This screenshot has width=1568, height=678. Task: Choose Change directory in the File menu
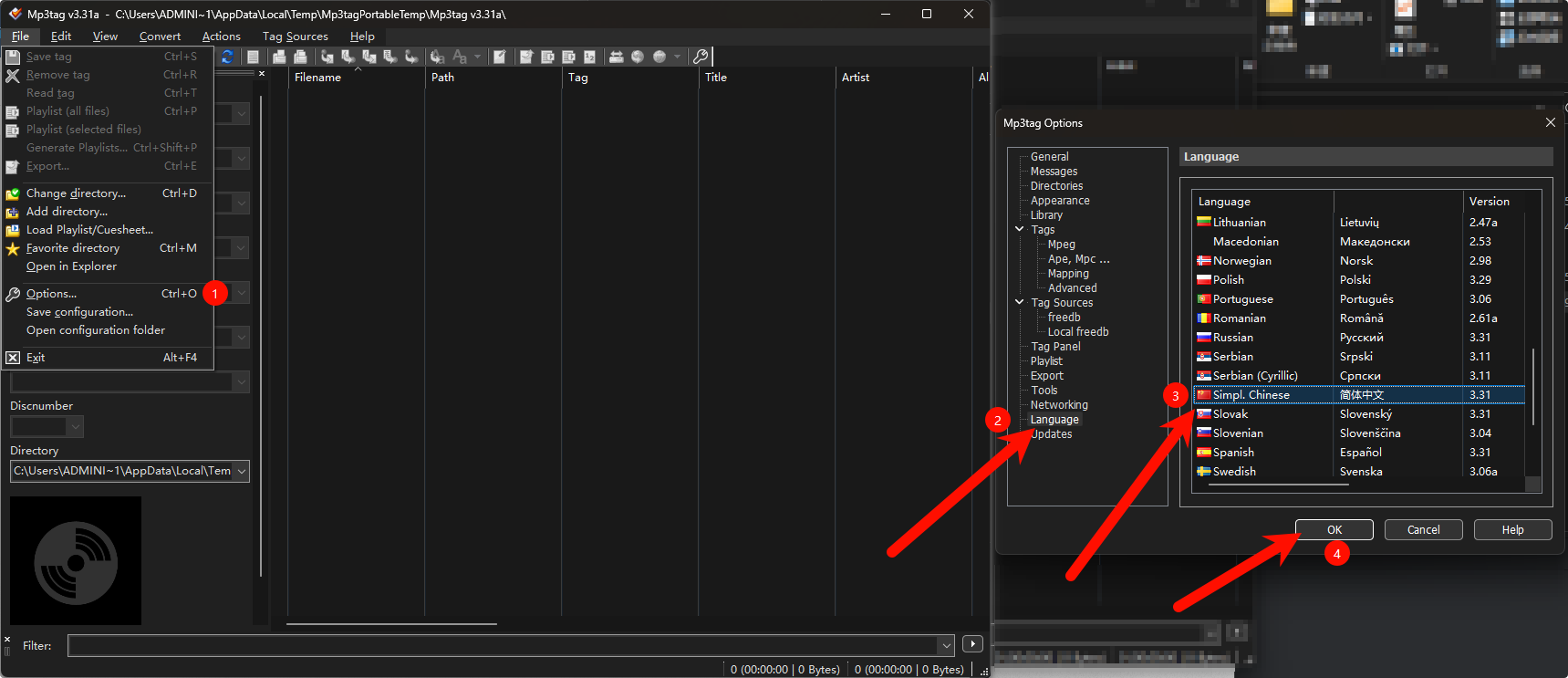click(76, 193)
